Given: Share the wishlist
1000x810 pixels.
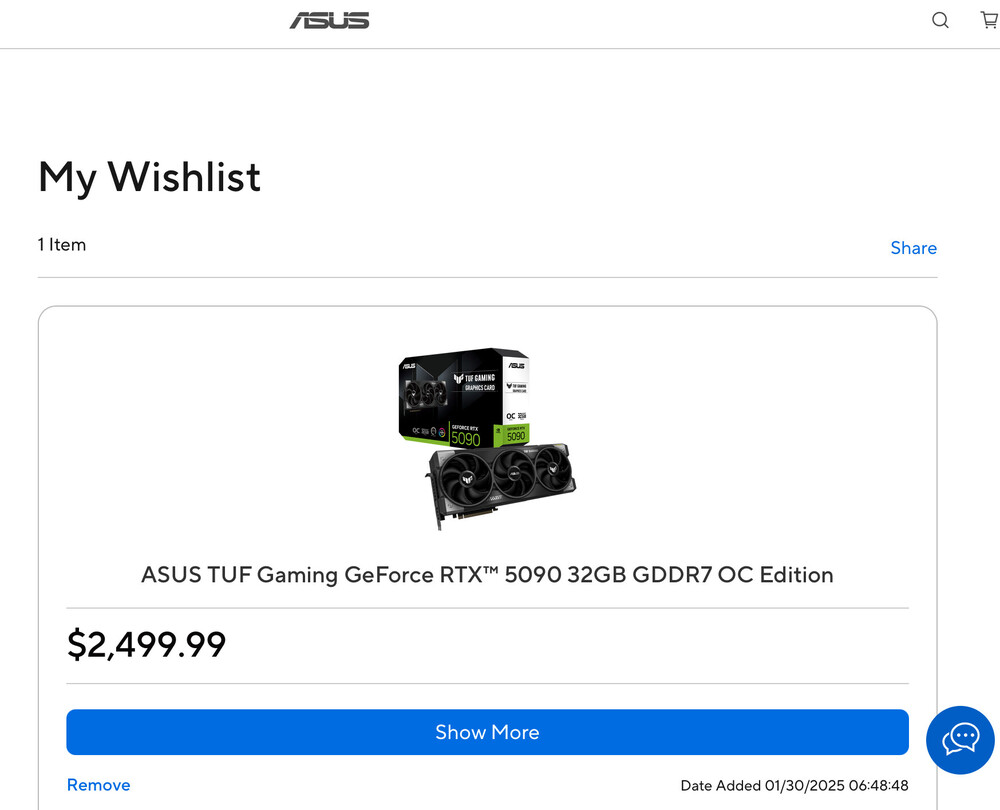Looking at the screenshot, I should point(913,248).
